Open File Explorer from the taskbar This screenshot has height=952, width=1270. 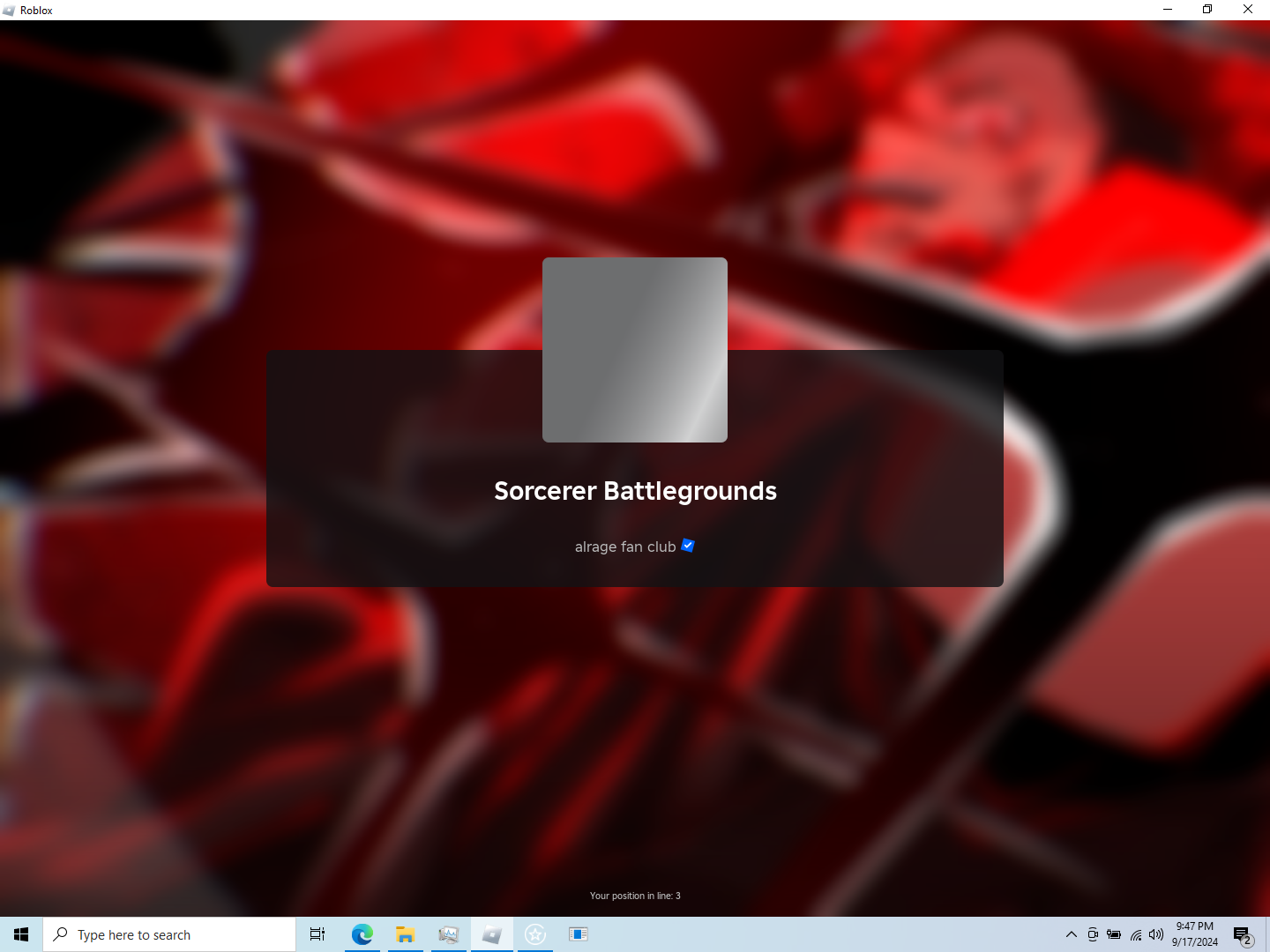405,934
